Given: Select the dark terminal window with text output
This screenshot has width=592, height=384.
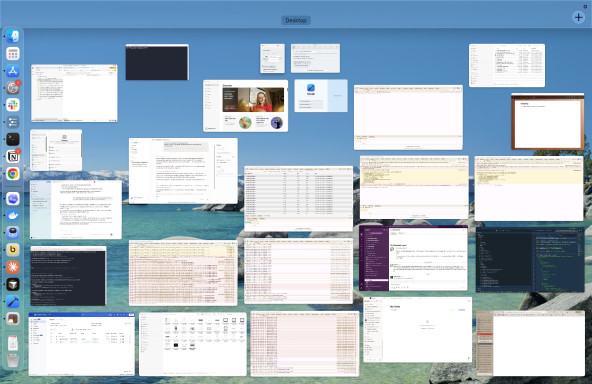Looking at the screenshot, I should (x=68, y=276).
